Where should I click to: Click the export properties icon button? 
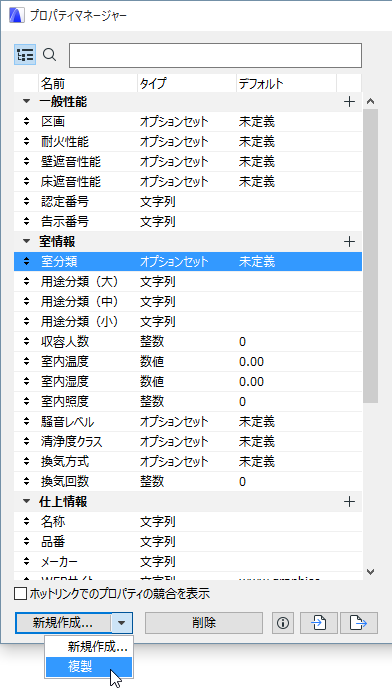tap(358, 623)
